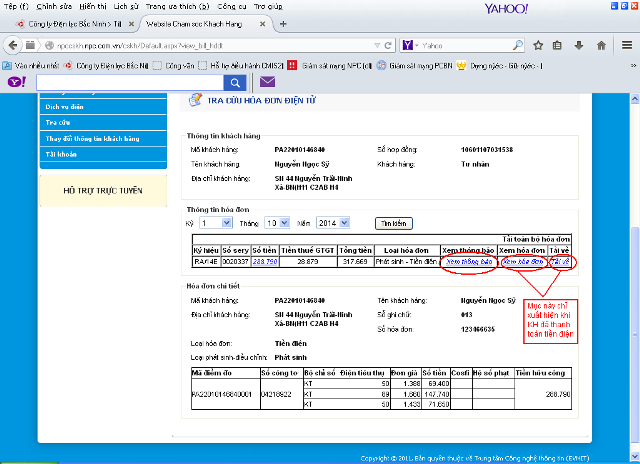This screenshot has width=640, height=464.
Task: Select Tài khoản in left sidebar
Action: pyautogui.click(x=61, y=154)
